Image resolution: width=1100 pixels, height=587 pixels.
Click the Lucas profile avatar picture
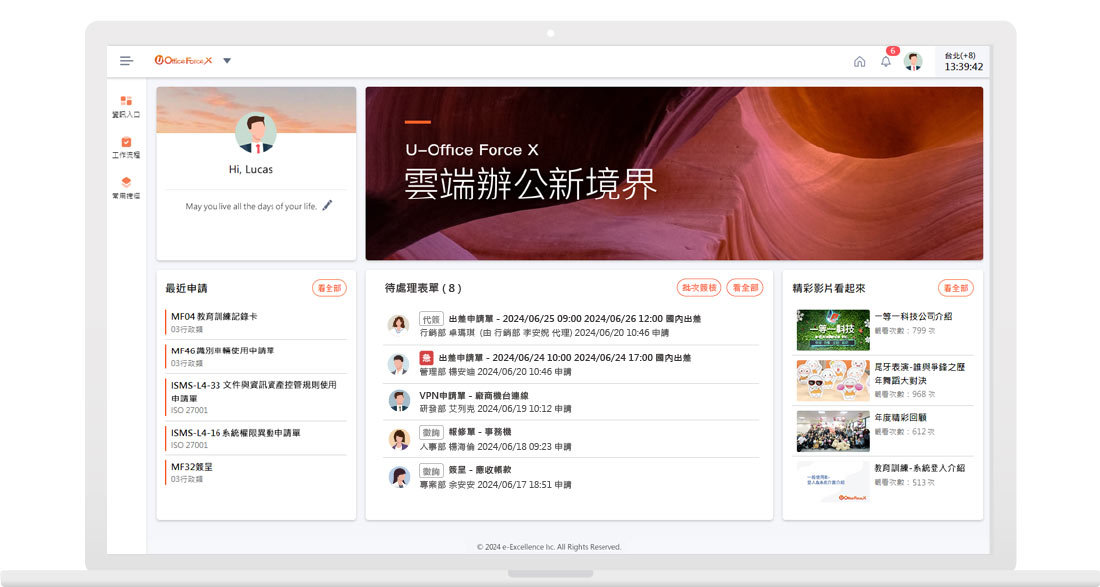pos(255,133)
